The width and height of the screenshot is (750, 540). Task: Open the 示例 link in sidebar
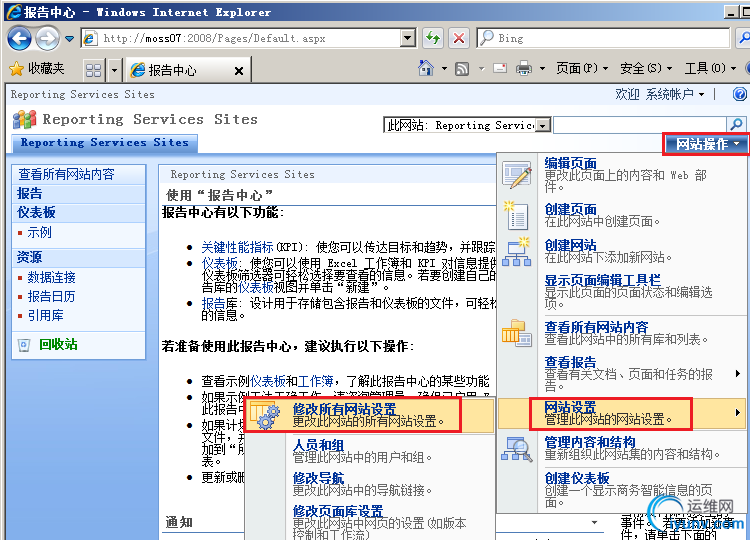pyautogui.click(x=39, y=232)
